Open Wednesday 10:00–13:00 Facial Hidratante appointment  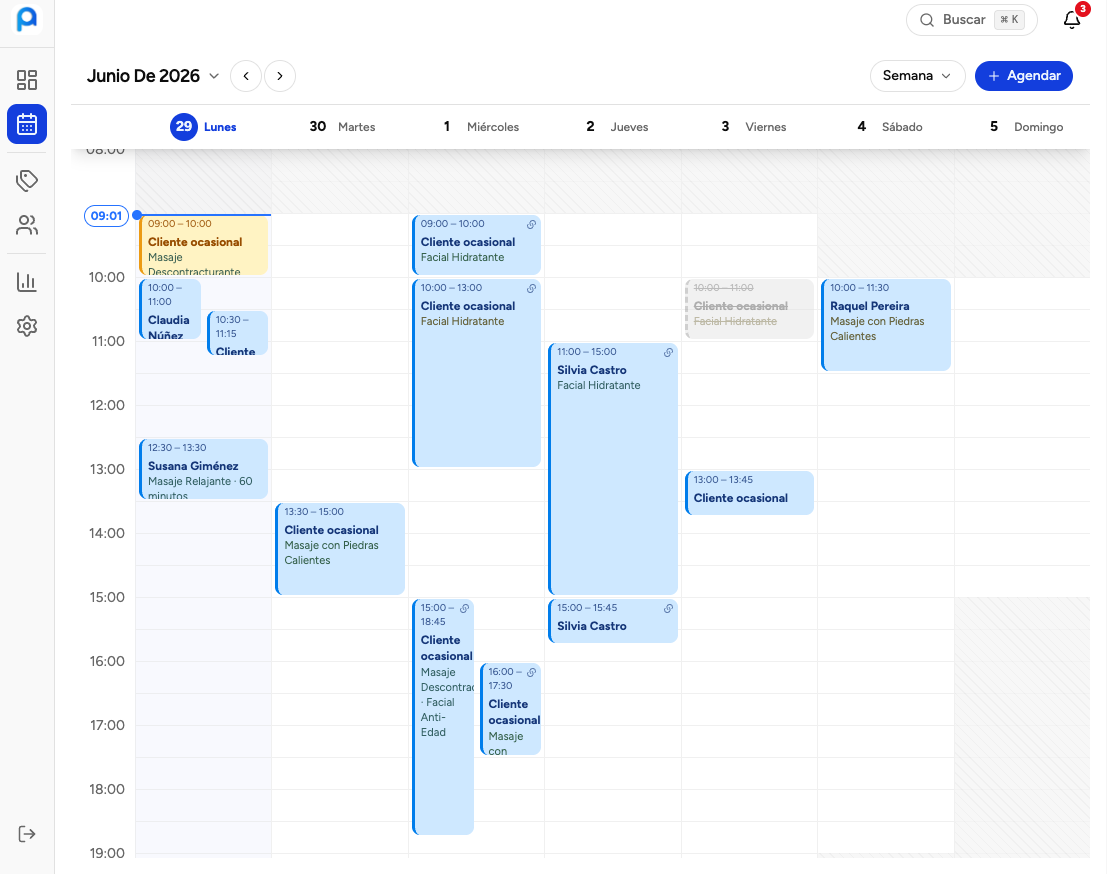(x=477, y=373)
